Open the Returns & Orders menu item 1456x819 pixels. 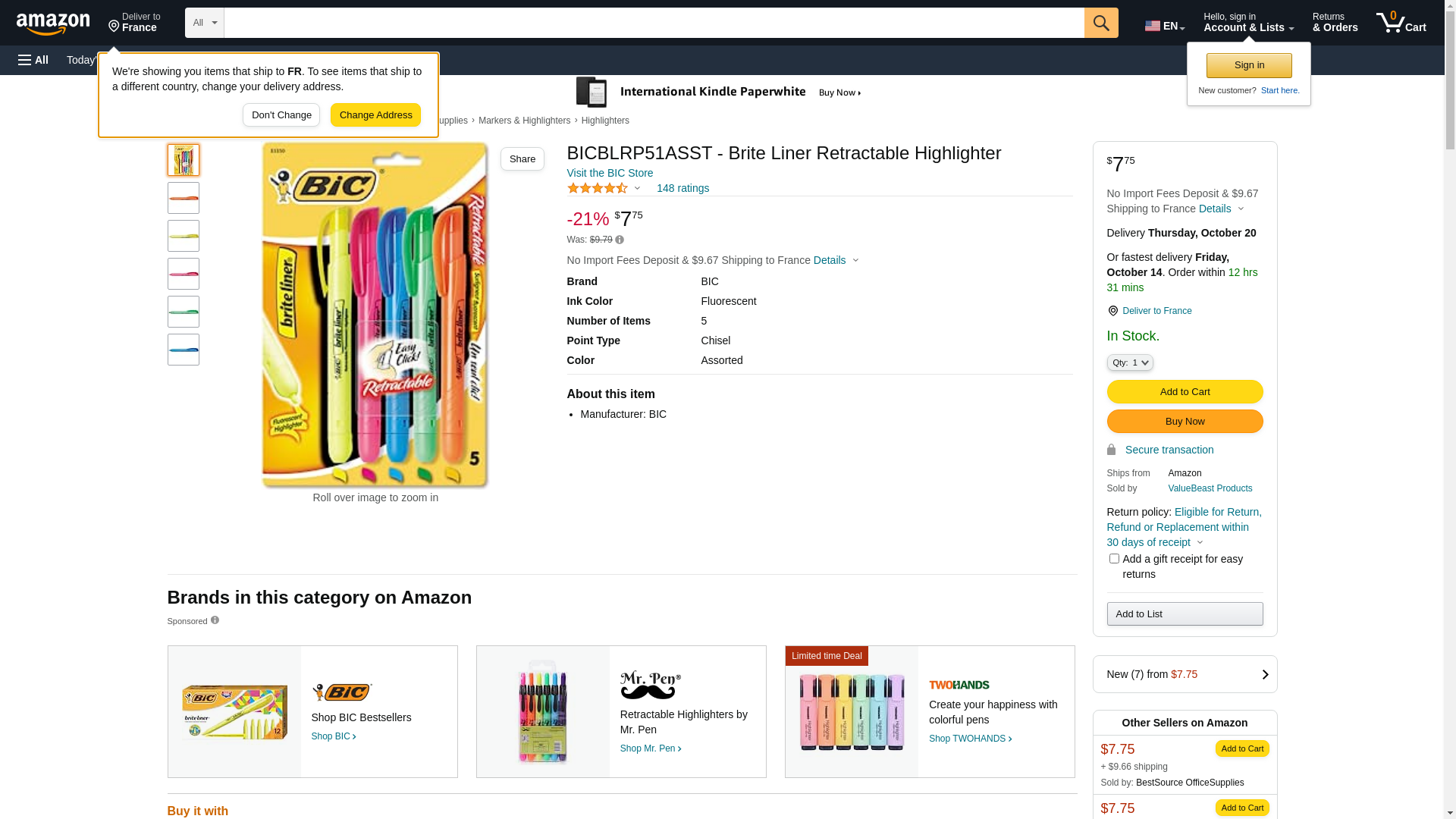pos(1335,23)
